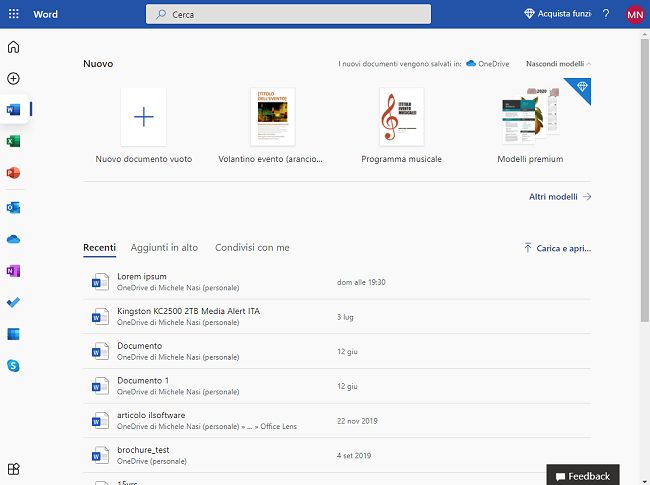Click the Documento 1 Word file icon
The image size is (650, 485).
100,386
